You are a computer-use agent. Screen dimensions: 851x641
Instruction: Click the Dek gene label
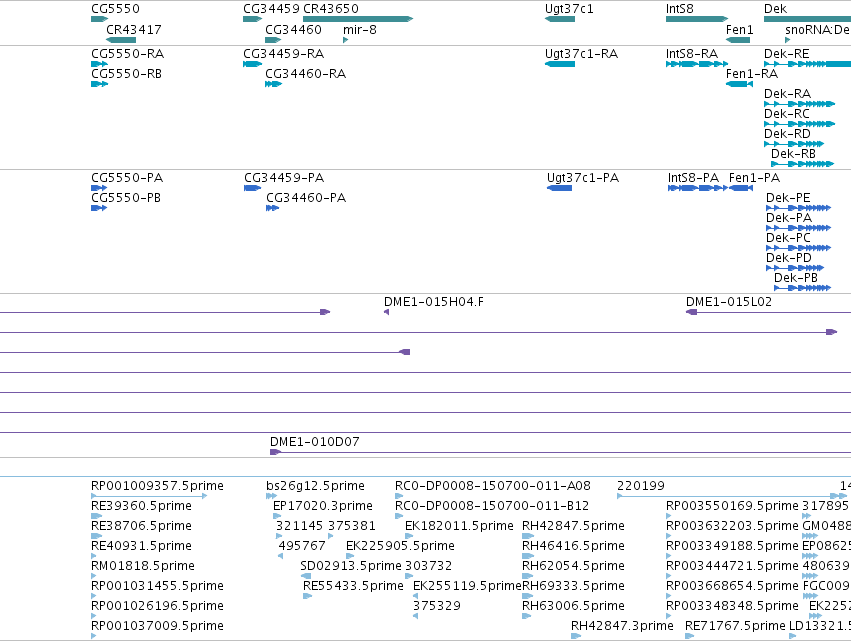775,9
